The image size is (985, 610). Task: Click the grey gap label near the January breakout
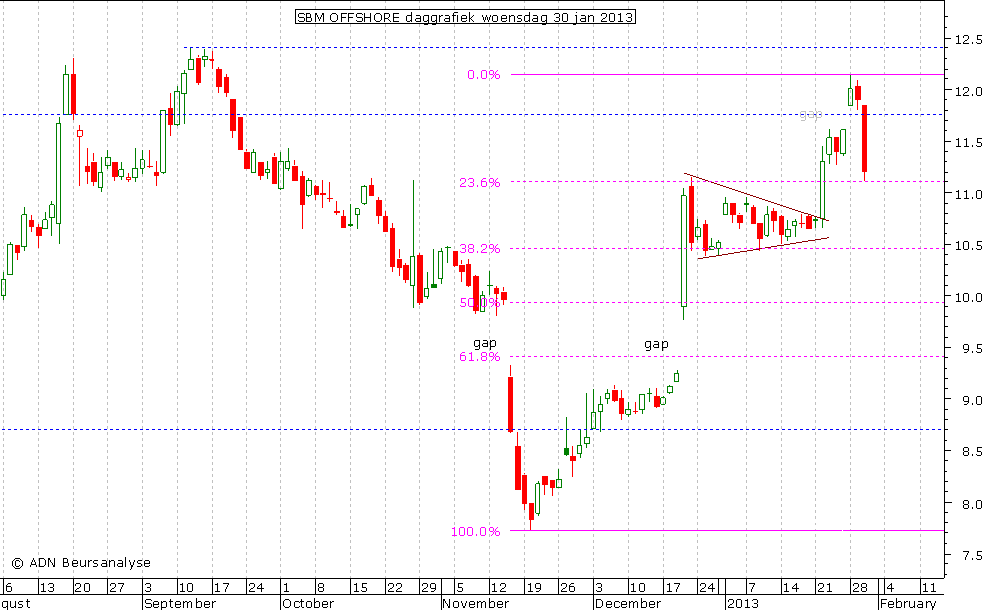[x=811, y=114]
